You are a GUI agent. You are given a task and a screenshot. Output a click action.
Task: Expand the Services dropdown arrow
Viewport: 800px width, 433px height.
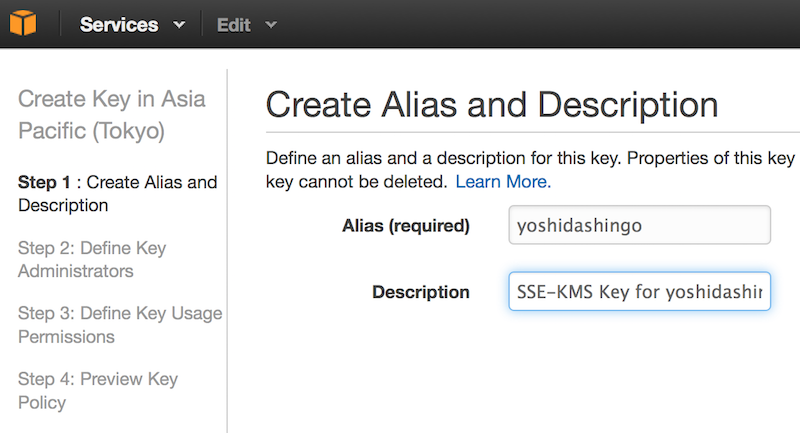click(179, 24)
